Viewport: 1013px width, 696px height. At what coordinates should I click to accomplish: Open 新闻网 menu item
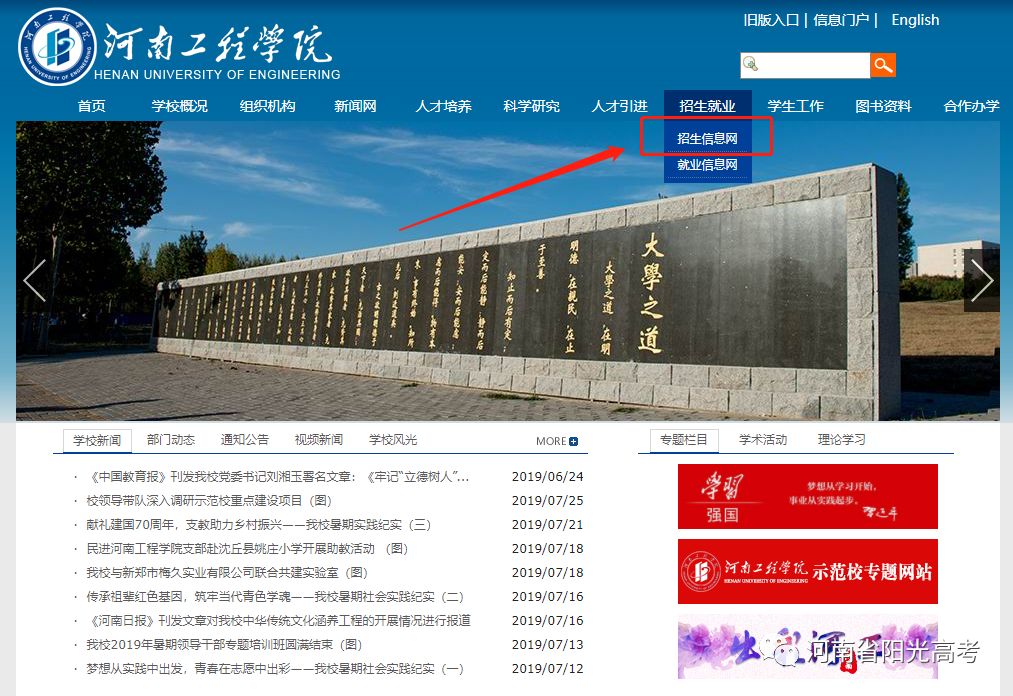355,106
